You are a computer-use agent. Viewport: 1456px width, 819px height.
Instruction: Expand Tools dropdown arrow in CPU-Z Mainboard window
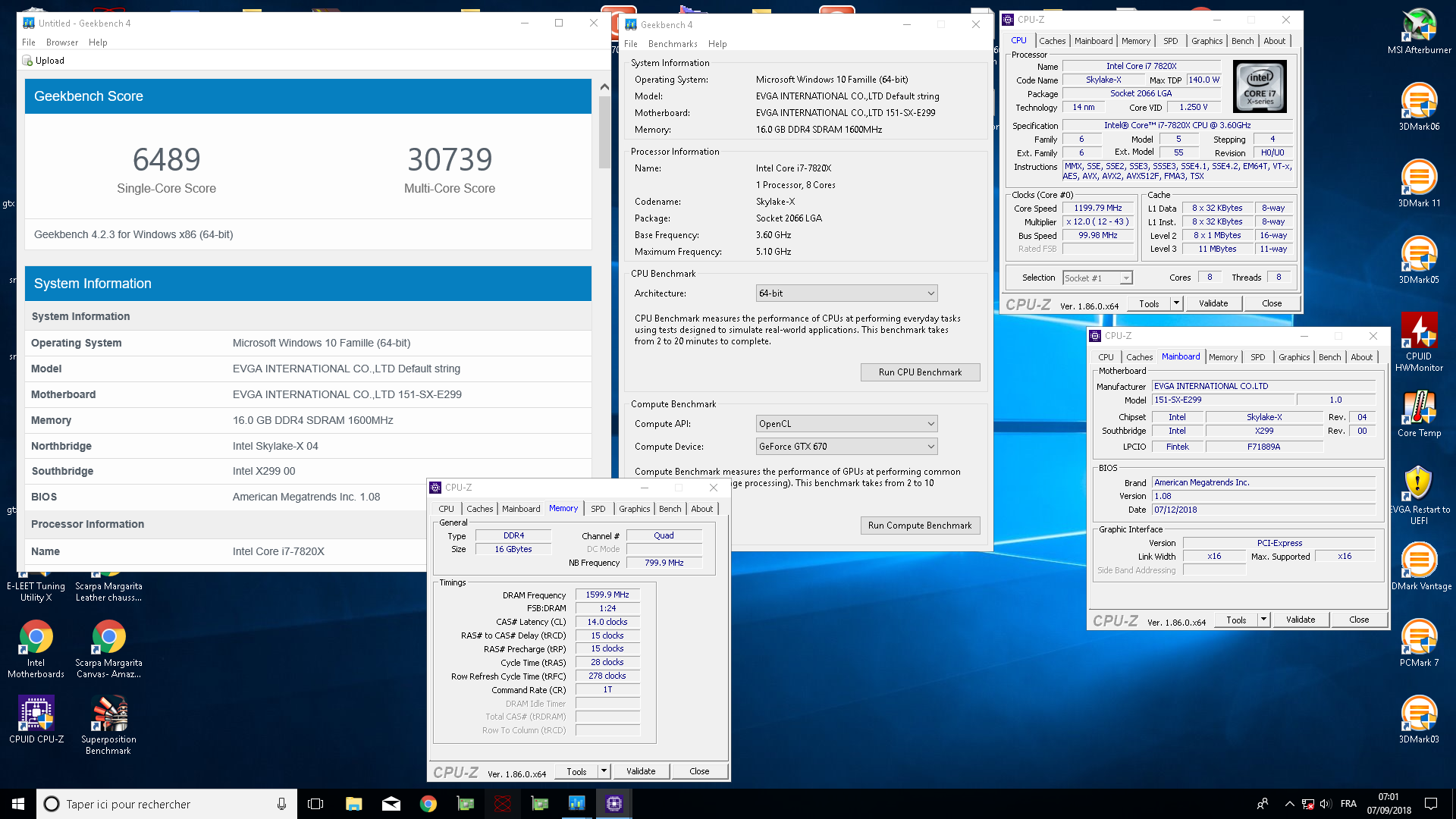coord(1263,620)
